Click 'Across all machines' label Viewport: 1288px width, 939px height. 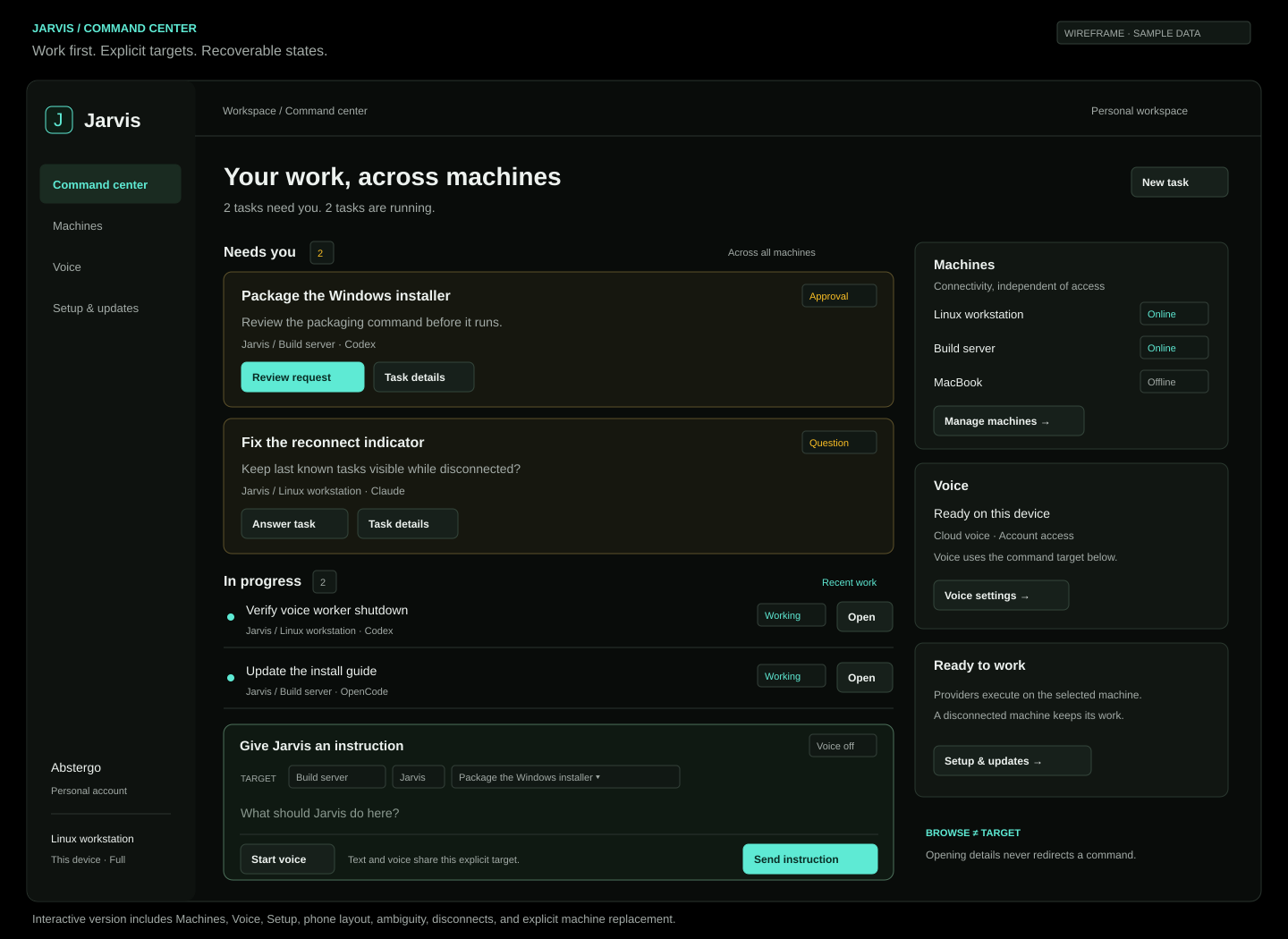[x=771, y=252]
